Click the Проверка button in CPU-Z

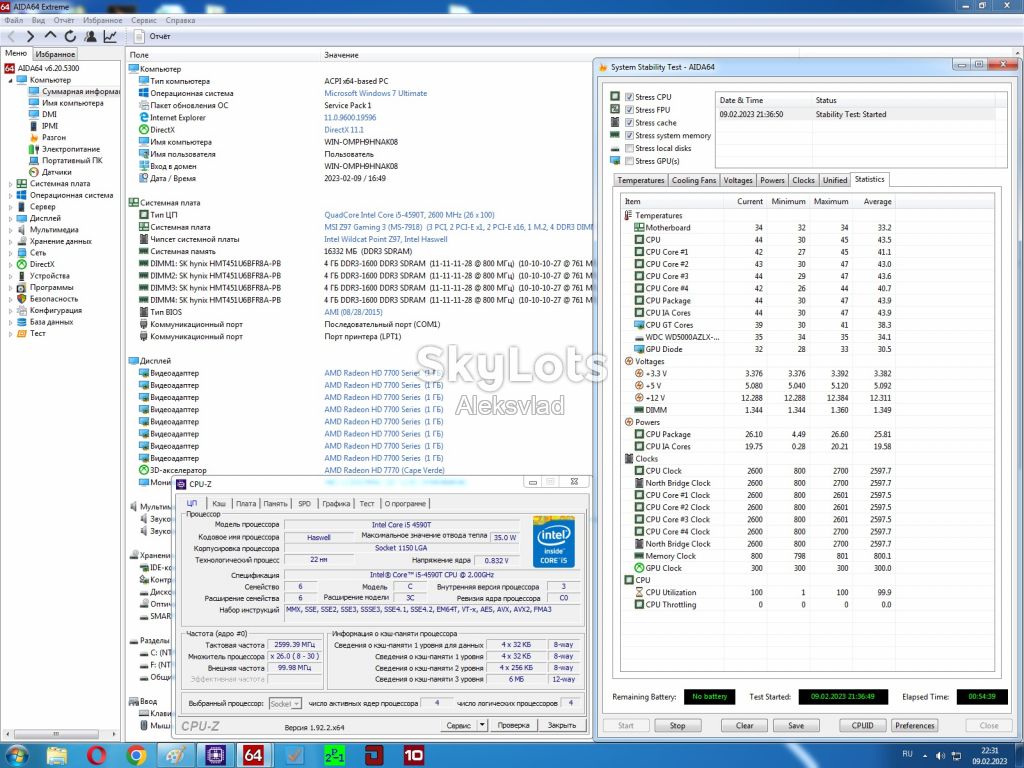[513, 725]
